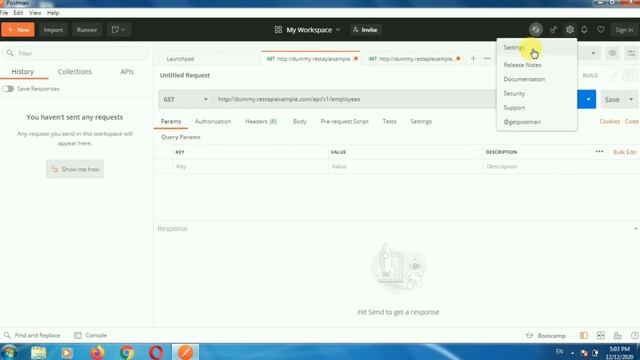Click the Filter search field

tap(75, 53)
